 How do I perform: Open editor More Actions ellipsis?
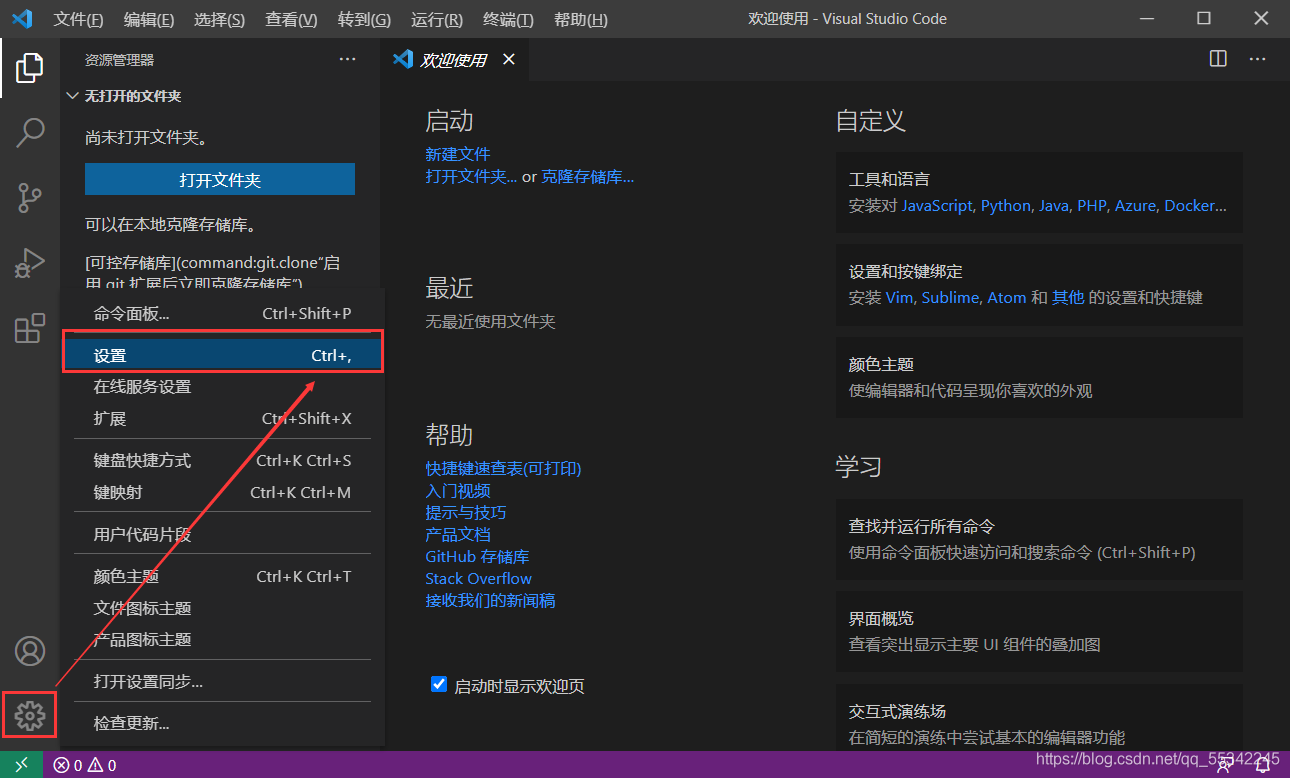tap(1257, 59)
